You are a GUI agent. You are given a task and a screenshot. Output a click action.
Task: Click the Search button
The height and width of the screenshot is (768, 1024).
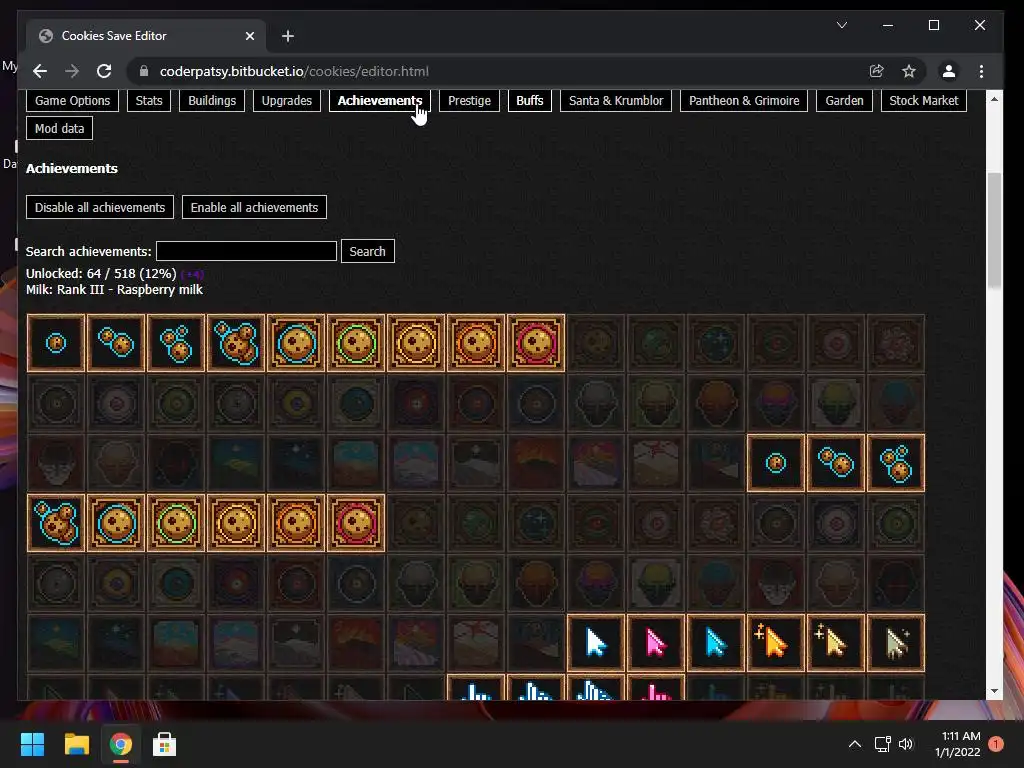[x=368, y=251]
